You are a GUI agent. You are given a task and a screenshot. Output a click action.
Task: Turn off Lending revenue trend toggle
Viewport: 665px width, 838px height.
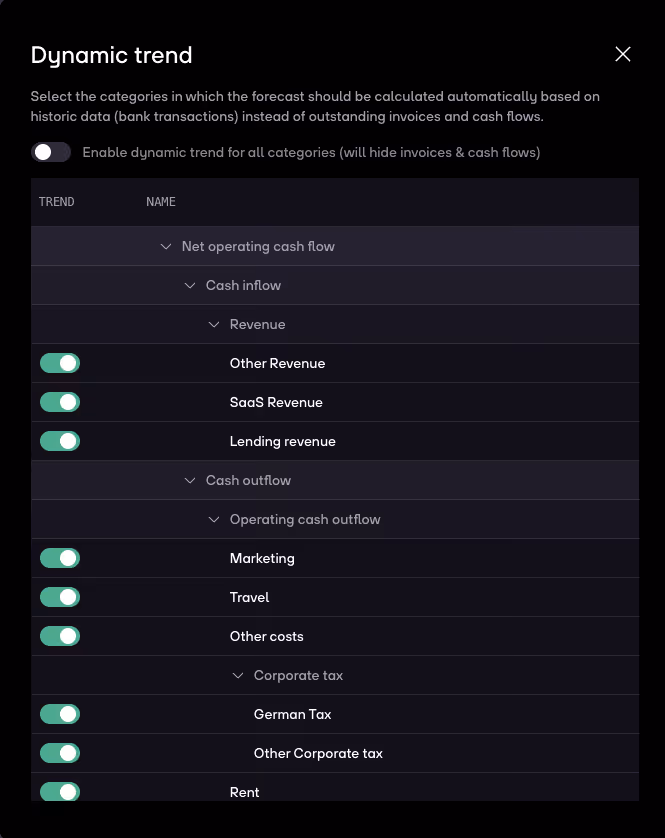[60, 441]
